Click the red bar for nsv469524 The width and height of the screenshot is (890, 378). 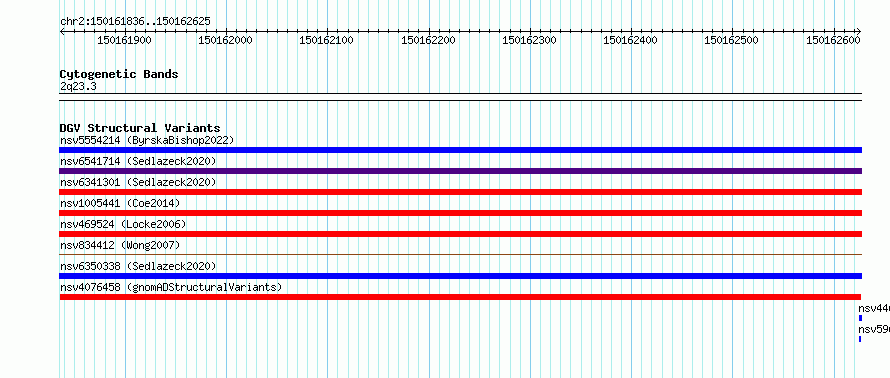coord(461,234)
